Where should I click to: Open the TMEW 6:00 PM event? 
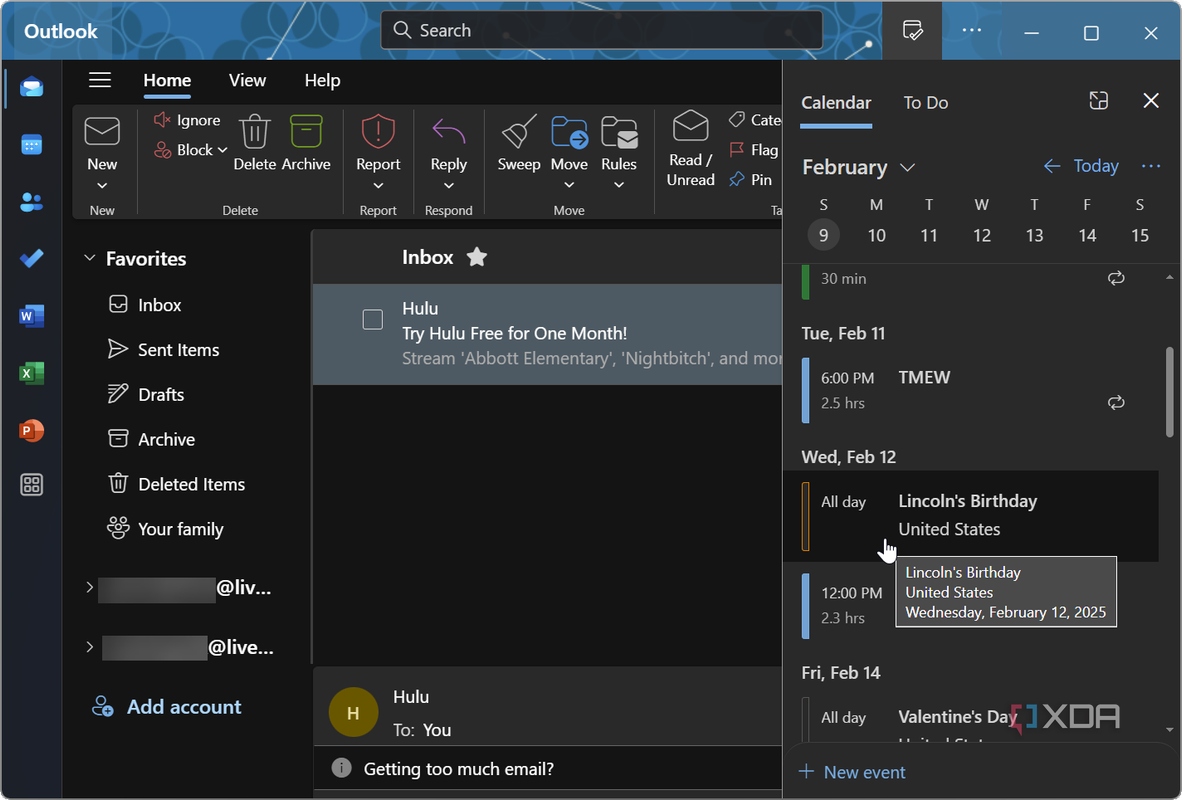(971, 390)
